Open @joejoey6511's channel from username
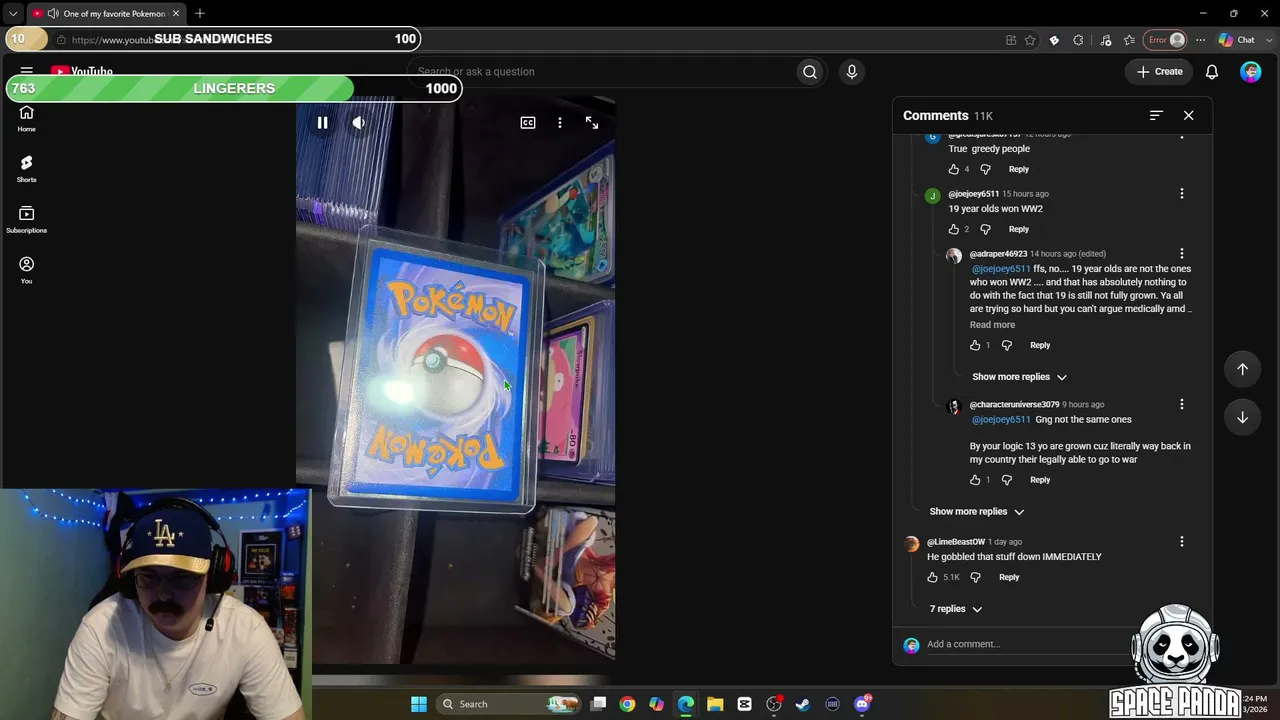This screenshot has height=720, width=1280. coord(973,194)
